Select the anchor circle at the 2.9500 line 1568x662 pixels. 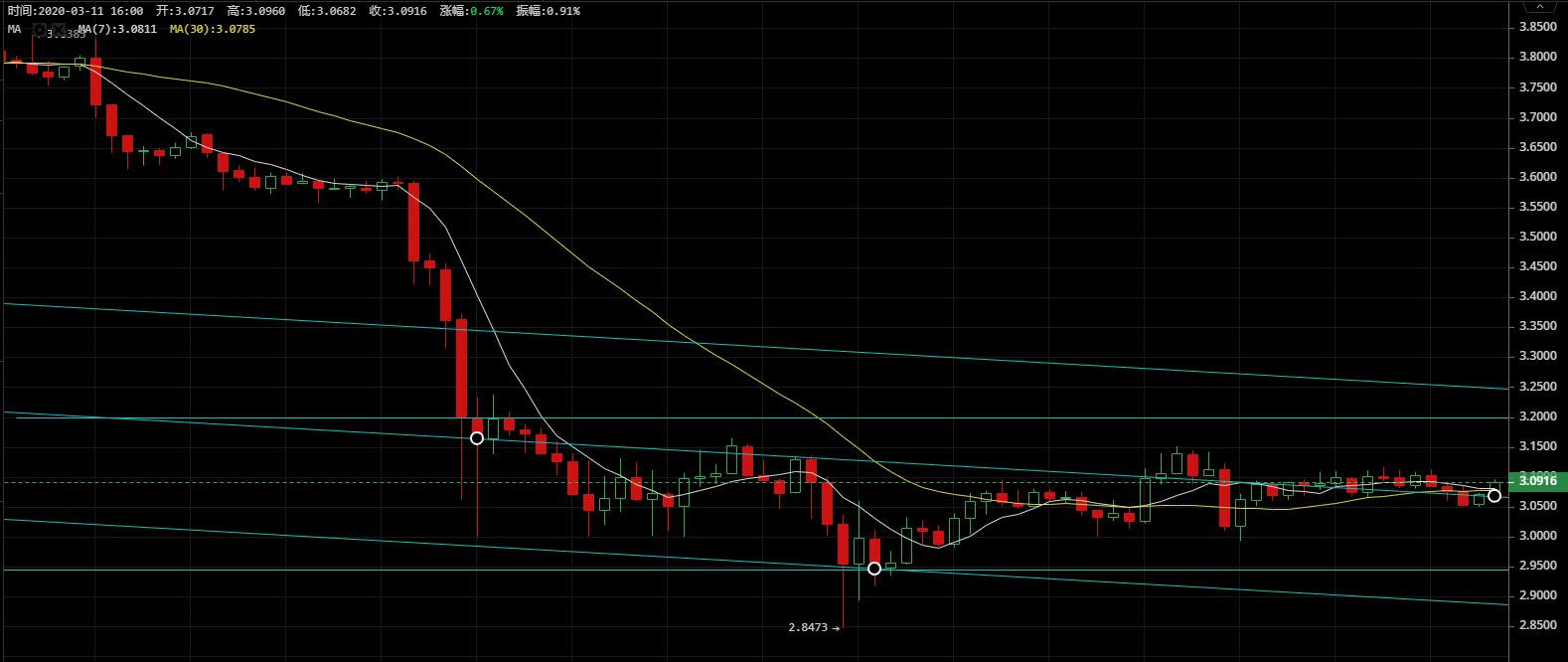[874, 569]
